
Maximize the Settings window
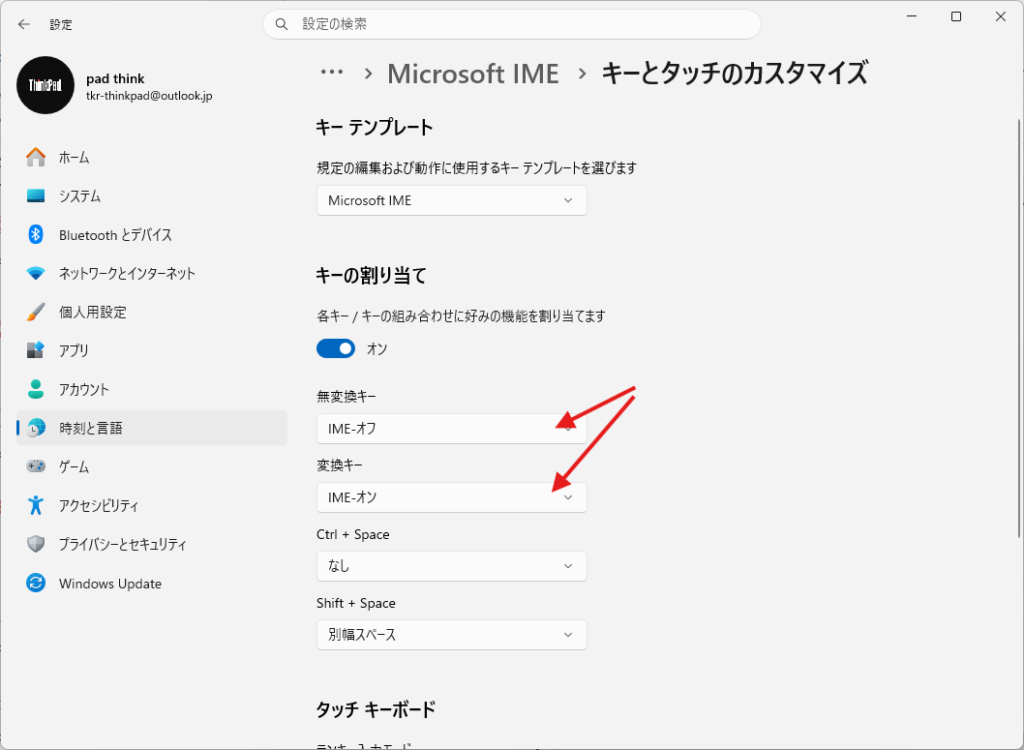point(956,17)
